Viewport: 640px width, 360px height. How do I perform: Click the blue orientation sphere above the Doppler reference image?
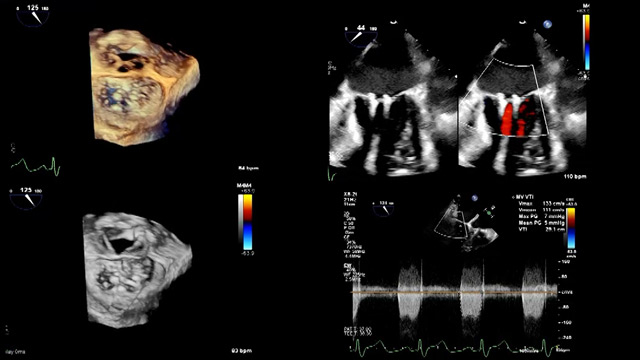474,198
